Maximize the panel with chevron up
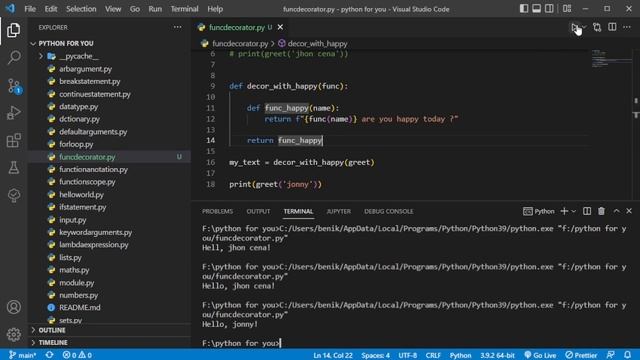 click(x=616, y=211)
